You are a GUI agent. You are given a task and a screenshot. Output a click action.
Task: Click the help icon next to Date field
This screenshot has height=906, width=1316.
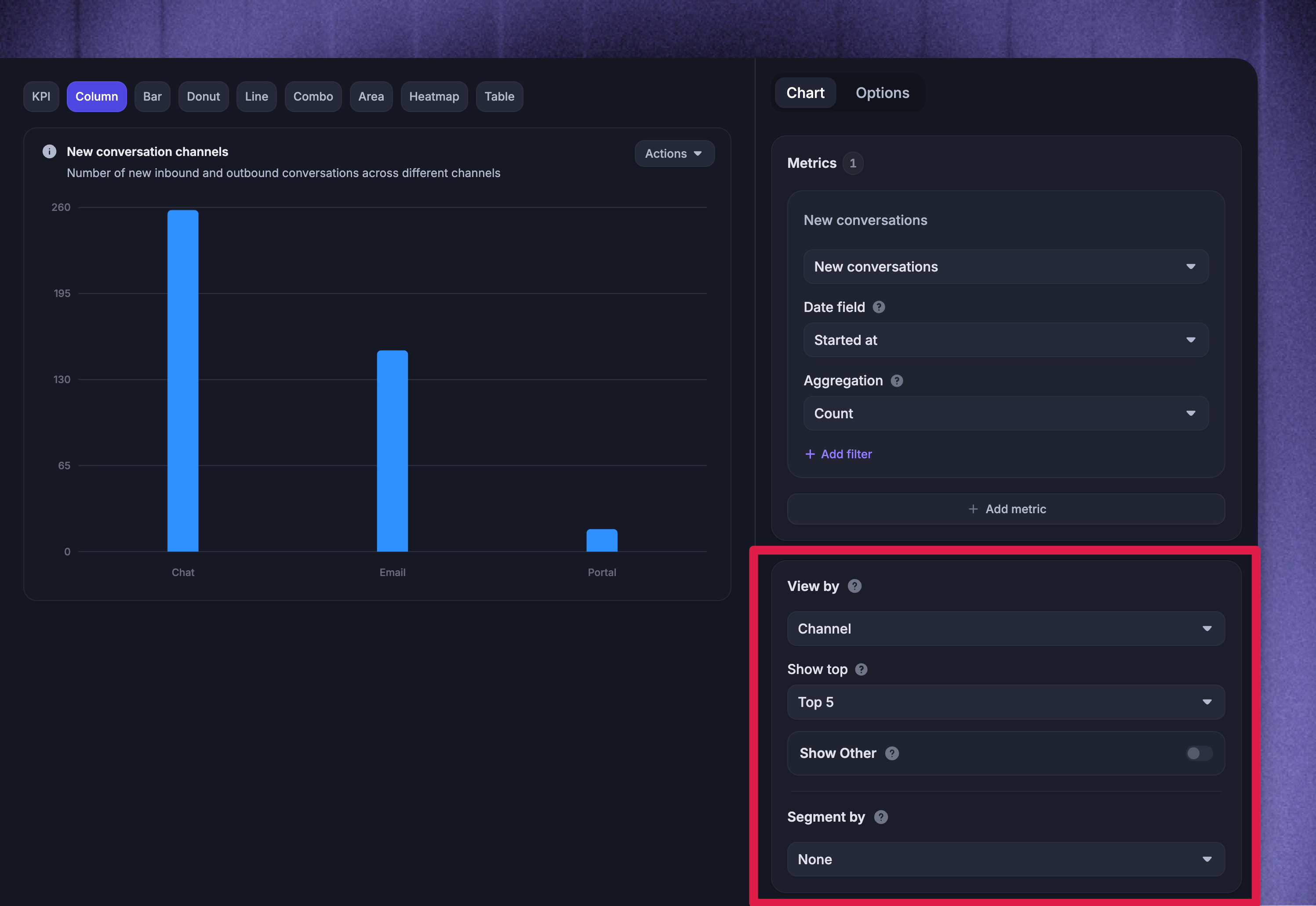pos(879,307)
